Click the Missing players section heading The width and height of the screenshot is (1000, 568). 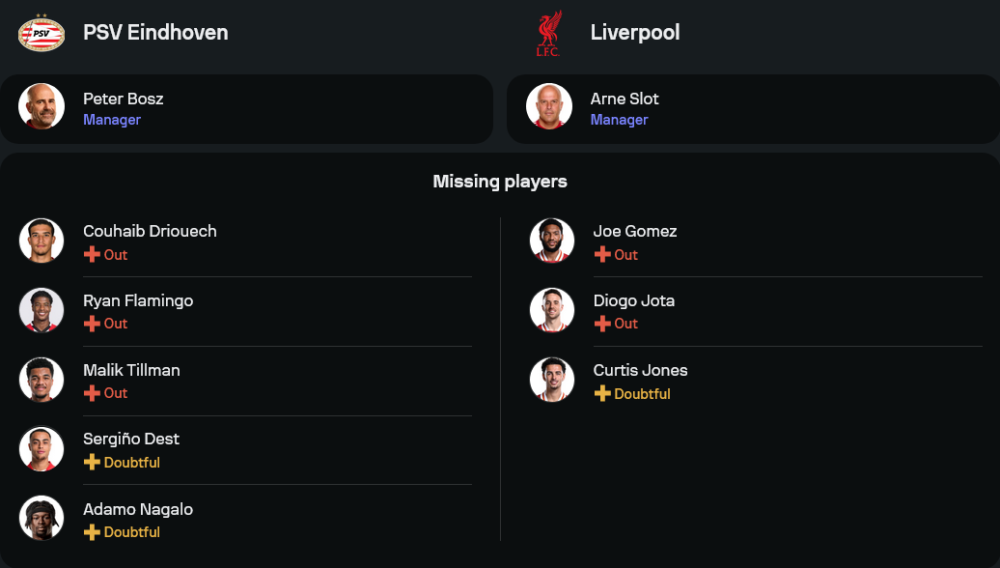click(x=500, y=182)
